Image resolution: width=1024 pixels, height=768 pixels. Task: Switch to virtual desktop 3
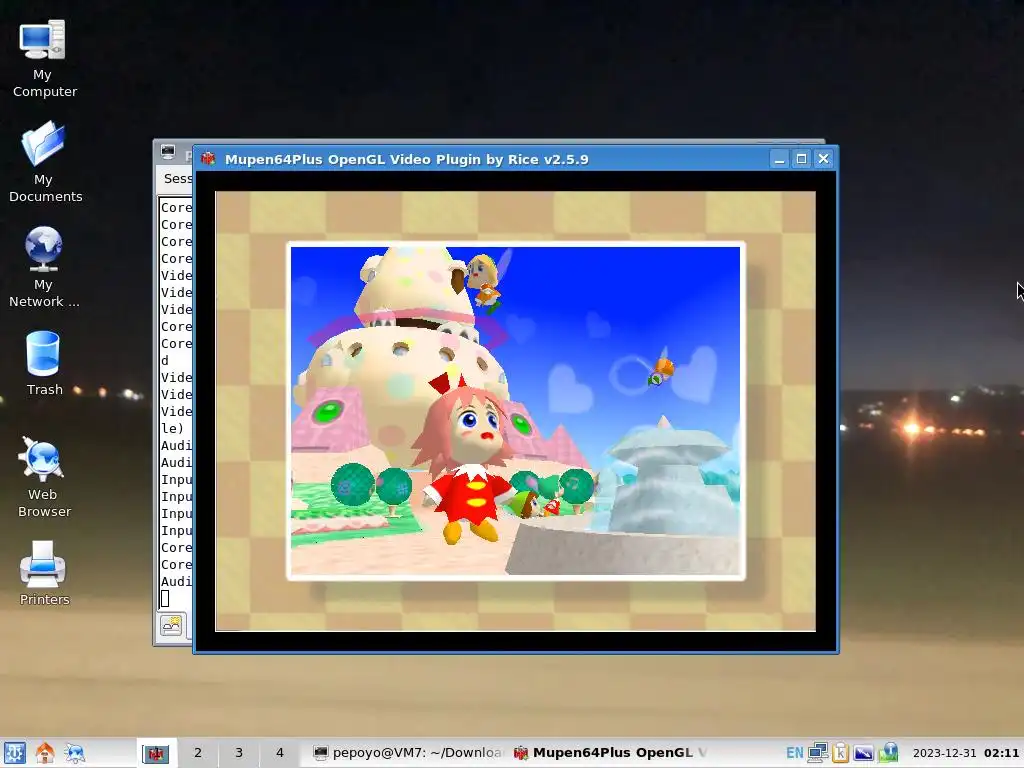coord(239,753)
